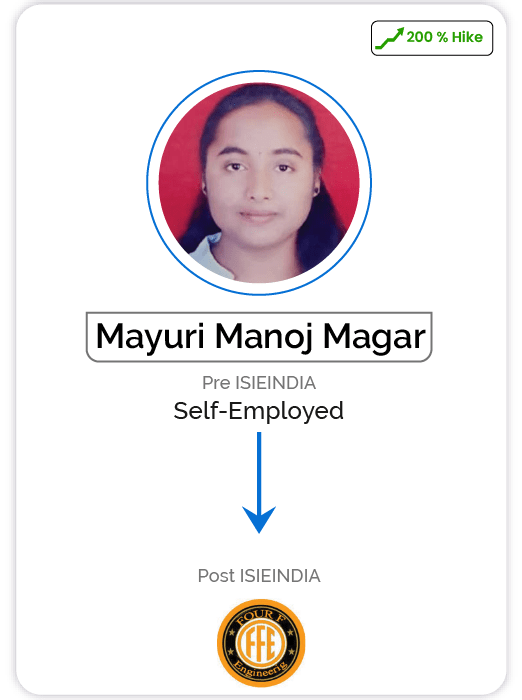The image size is (522, 700).
Task: Click the green upward trend arrow icon
Action: pyautogui.click(x=389, y=38)
